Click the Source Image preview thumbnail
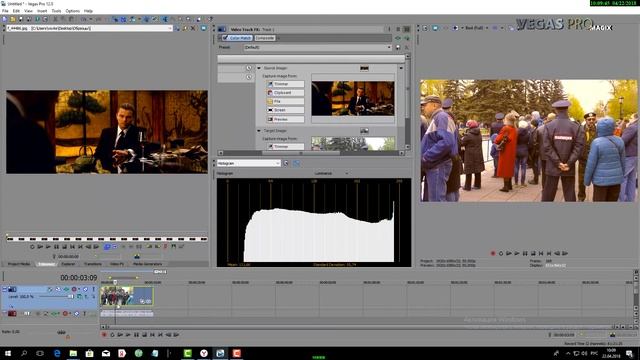 353,98
